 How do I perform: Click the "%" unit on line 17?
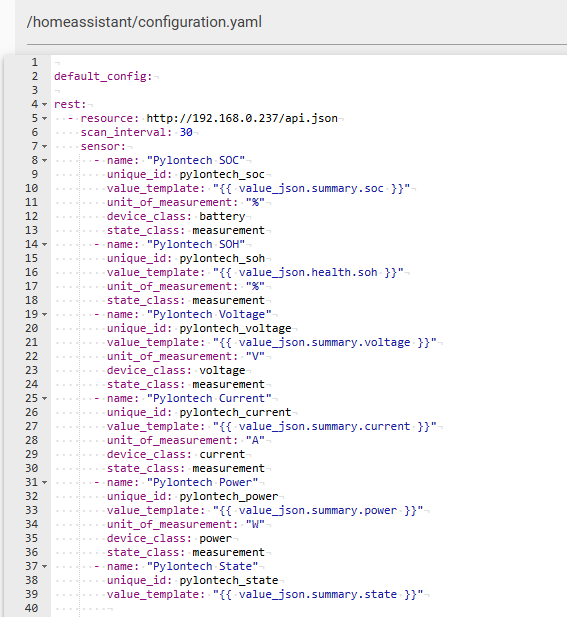[255, 286]
